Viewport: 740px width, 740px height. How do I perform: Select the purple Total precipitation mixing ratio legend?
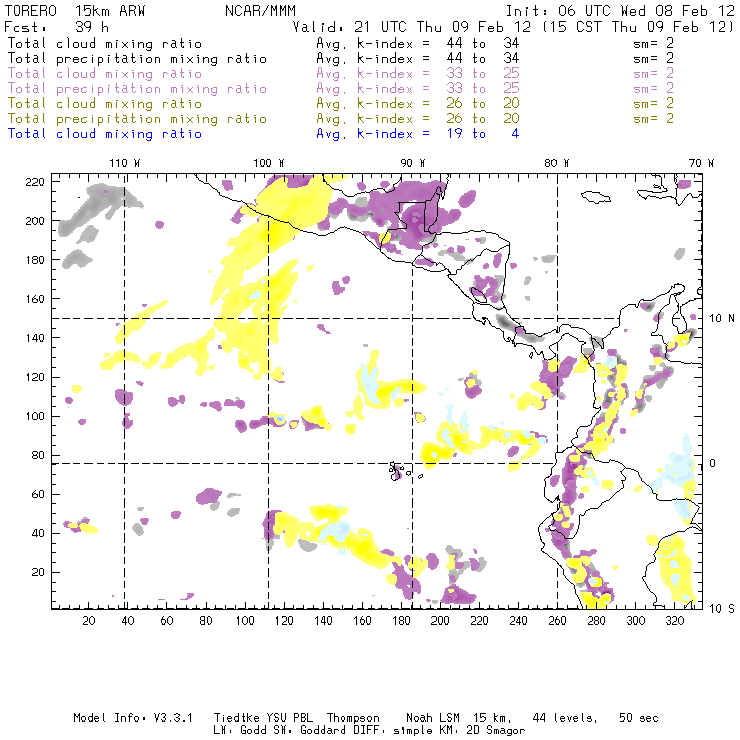137,88
